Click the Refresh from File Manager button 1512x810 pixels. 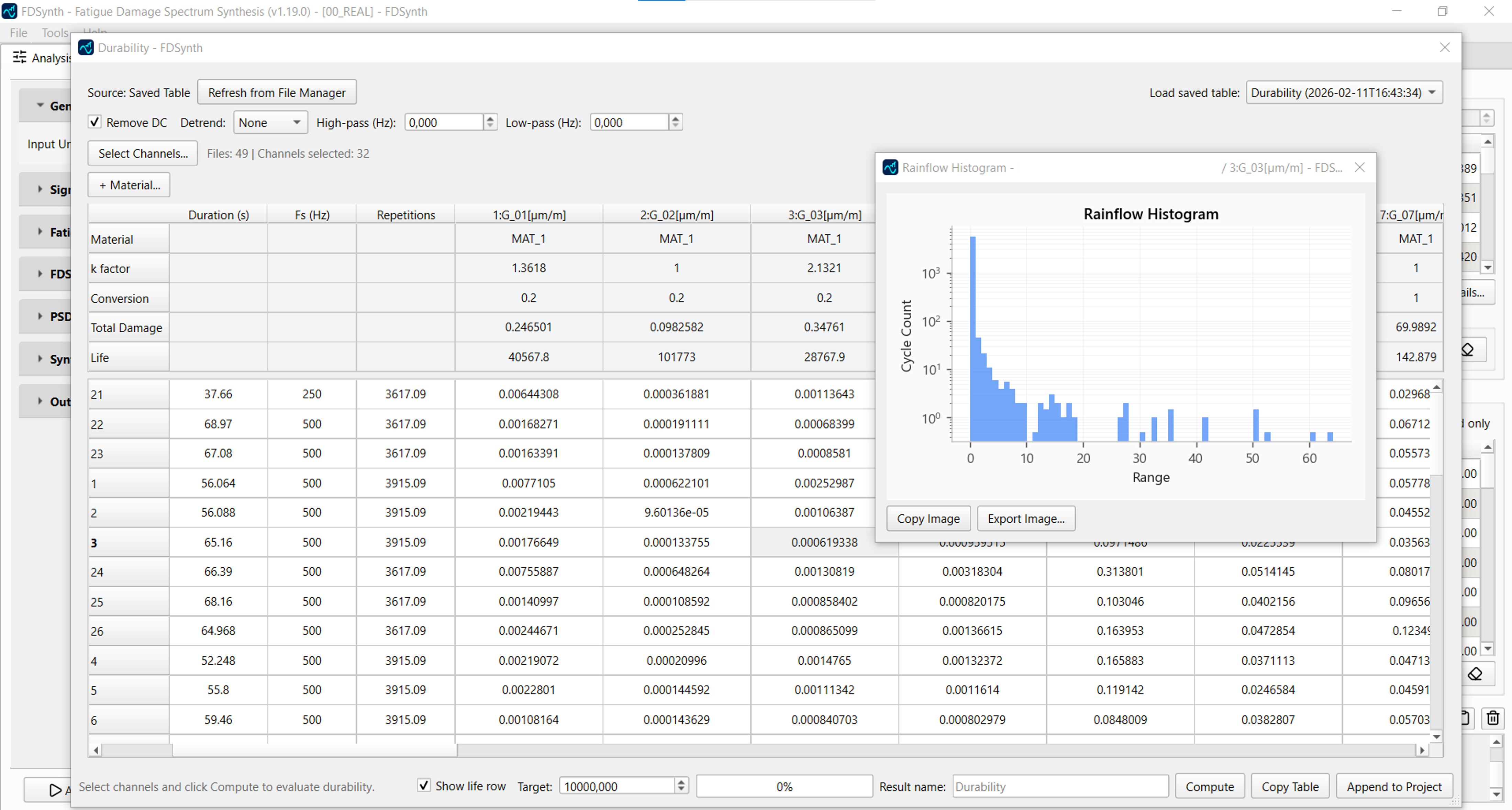pos(277,92)
